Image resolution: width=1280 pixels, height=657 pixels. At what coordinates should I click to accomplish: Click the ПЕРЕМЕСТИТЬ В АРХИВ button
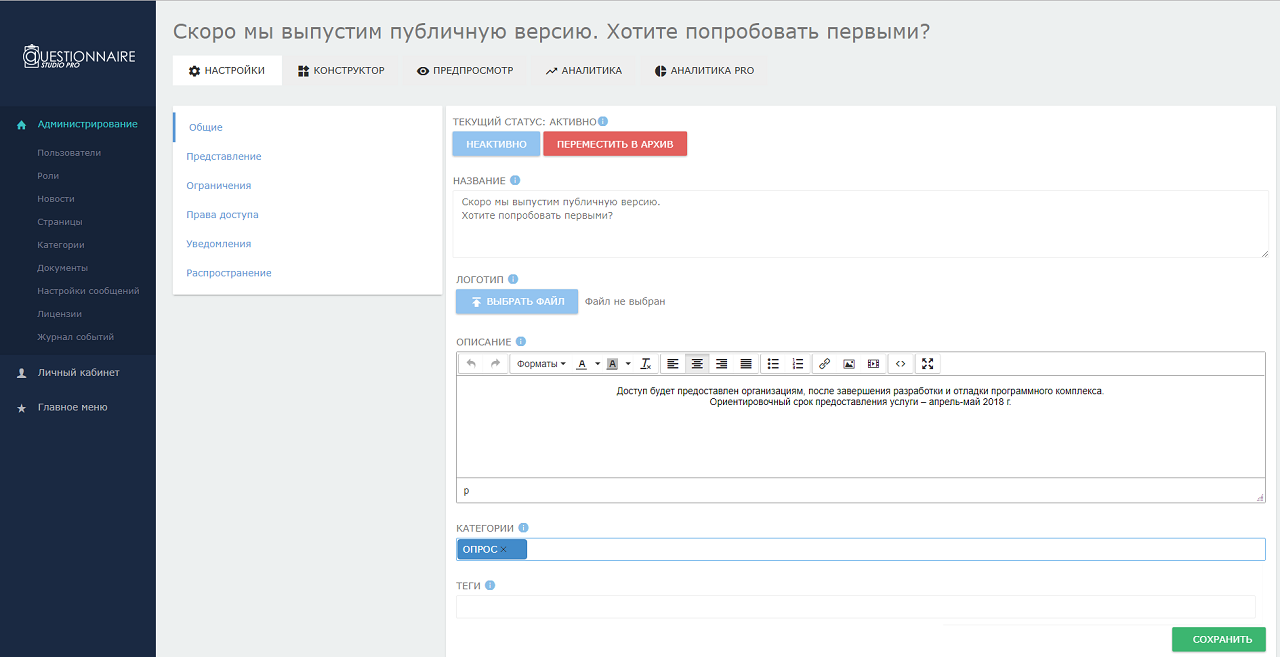(x=614, y=143)
